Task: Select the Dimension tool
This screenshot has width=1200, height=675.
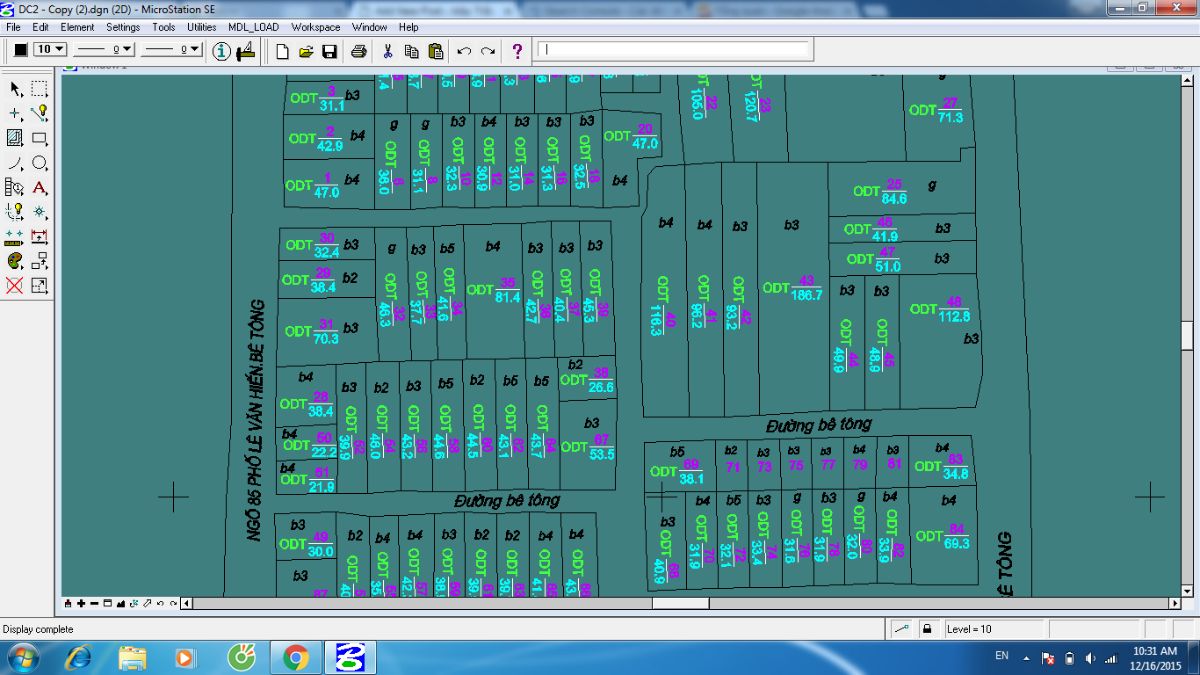Action: pyautogui.click(x=39, y=237)
